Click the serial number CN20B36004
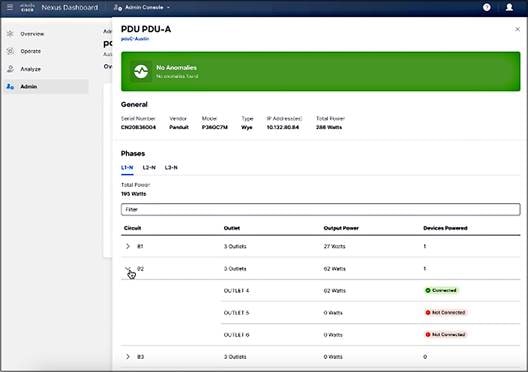Screen dimensions: 528x372 click(x=138, y=127)
